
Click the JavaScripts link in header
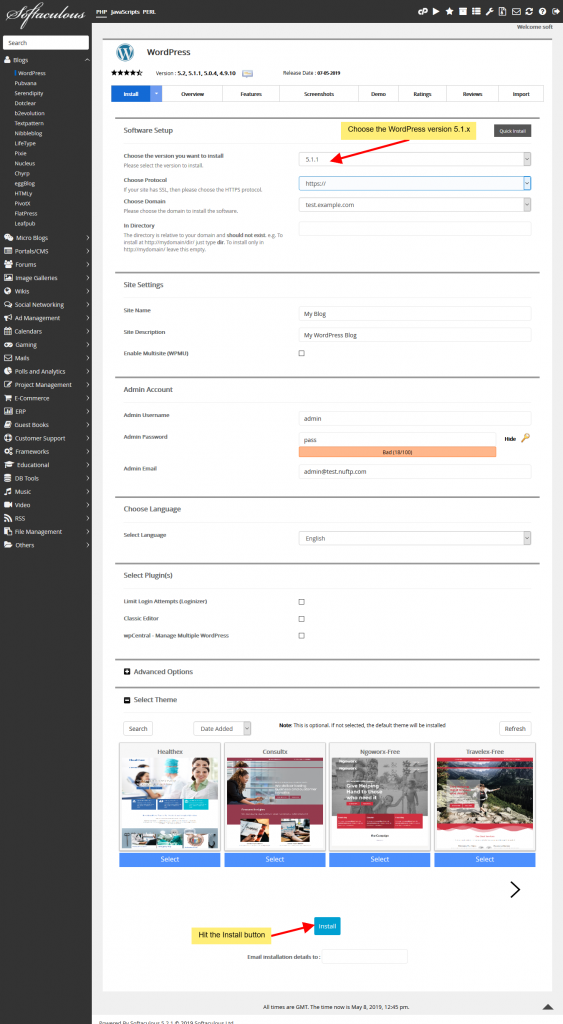(x=125, y=12)
